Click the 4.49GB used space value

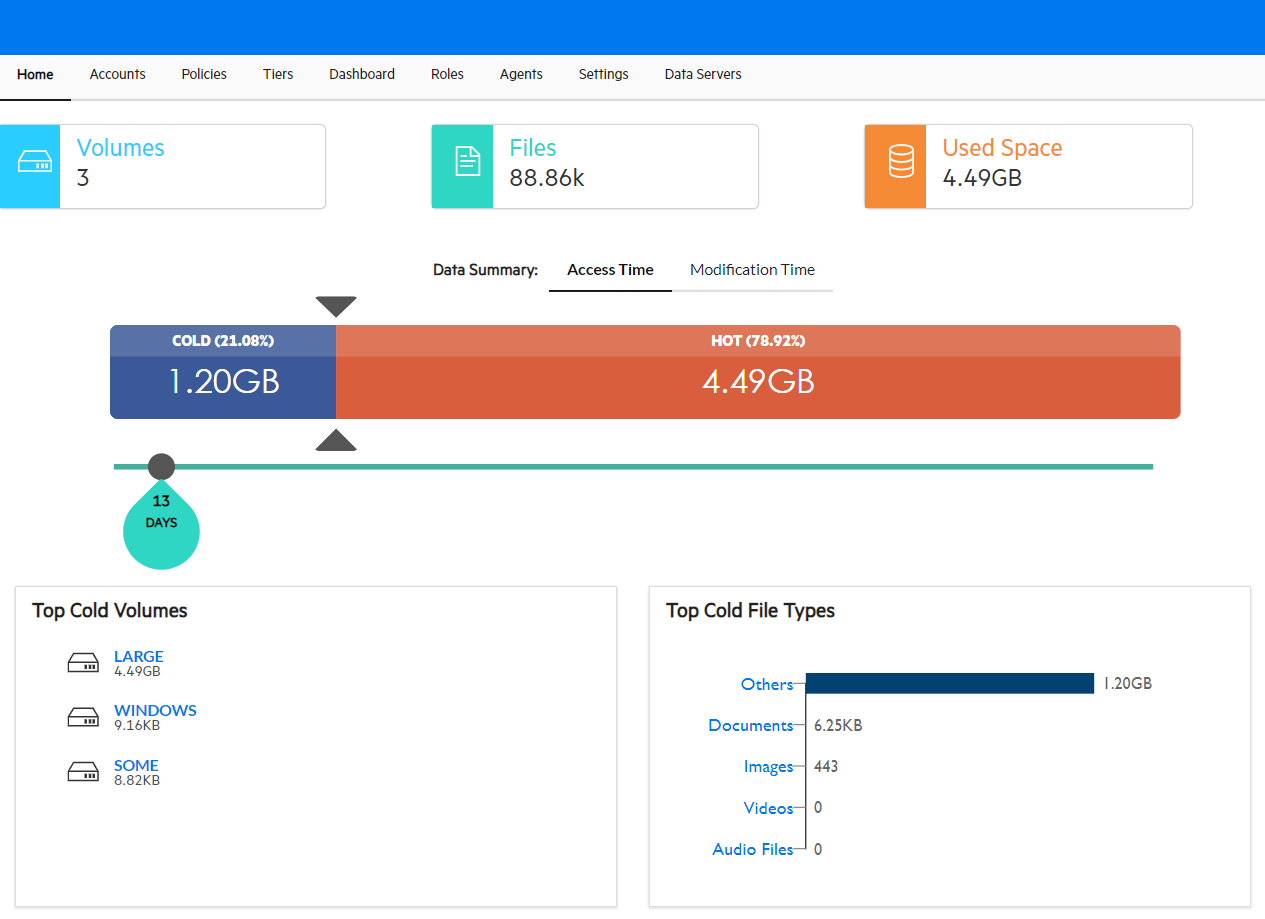pos(982,178)
